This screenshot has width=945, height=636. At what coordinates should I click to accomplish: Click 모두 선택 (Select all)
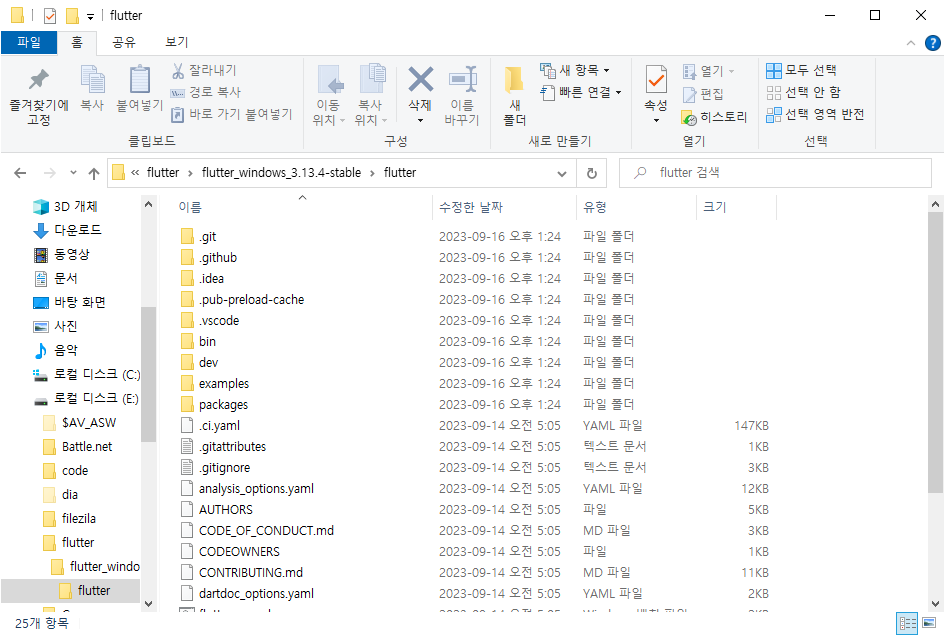[x=802, y=71]
